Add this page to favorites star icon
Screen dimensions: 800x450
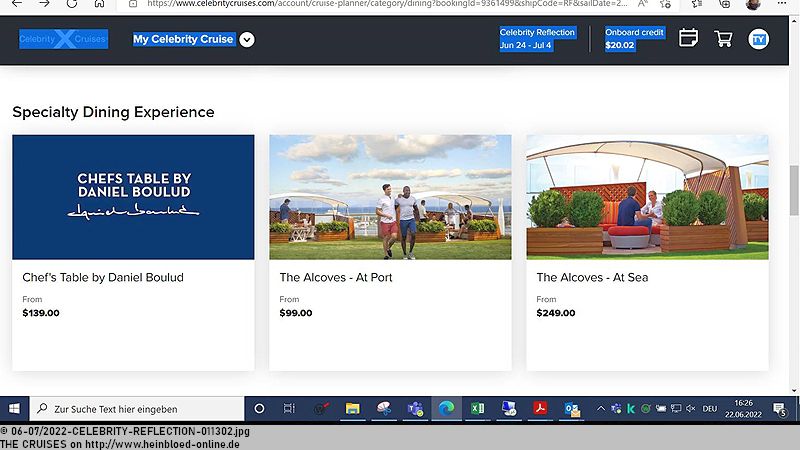666,4
